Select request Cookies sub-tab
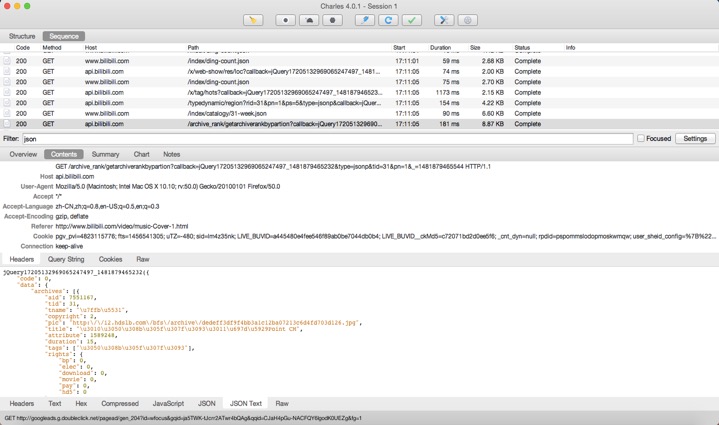This screenshot has width=719, height=425. pos(111,259)
